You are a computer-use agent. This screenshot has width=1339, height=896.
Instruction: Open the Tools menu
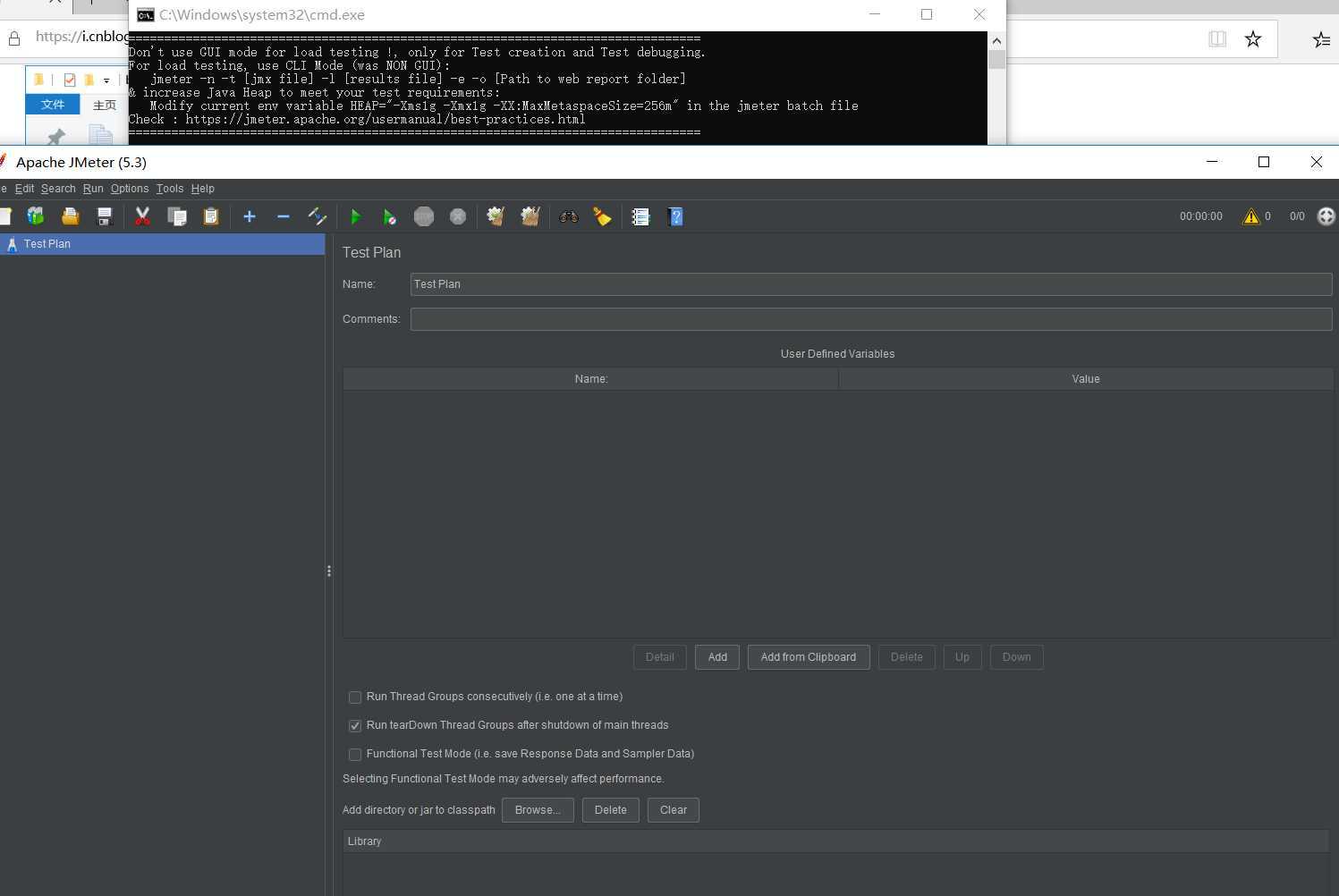click(x=170, y=189)
